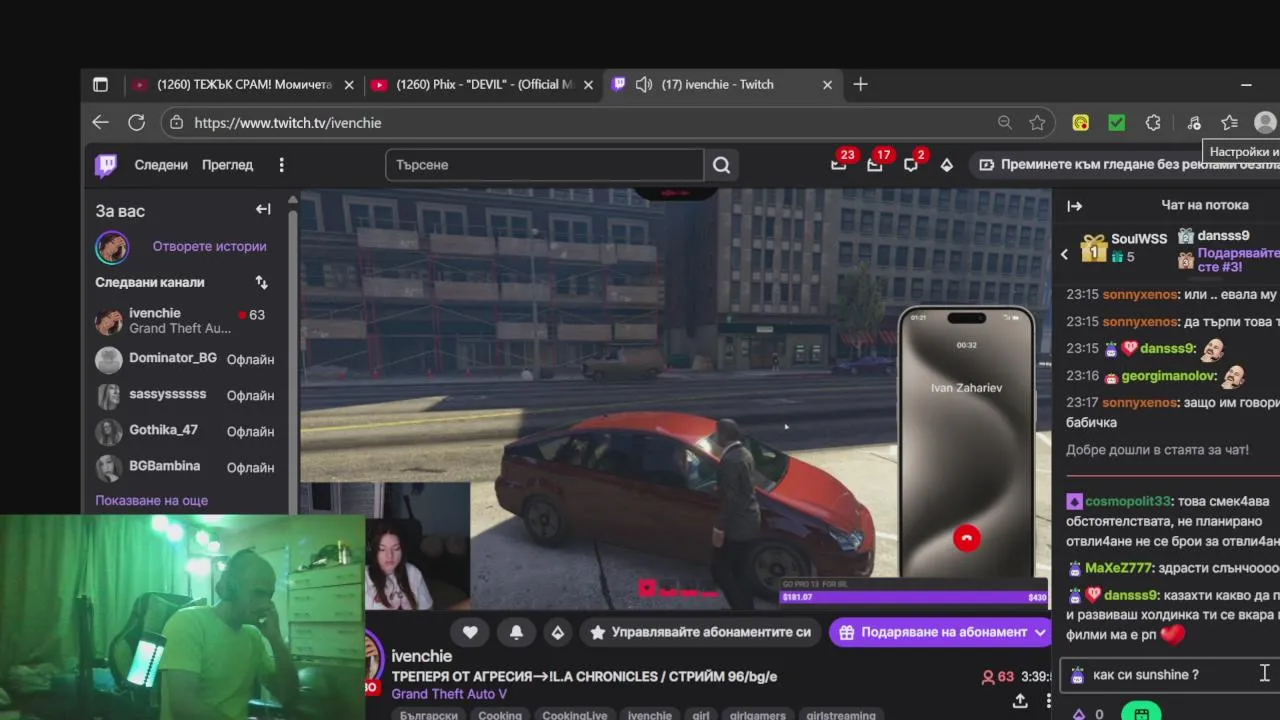Reload the Twitch page
This screenshot has height=720, width=1280.
coord(137,122)
